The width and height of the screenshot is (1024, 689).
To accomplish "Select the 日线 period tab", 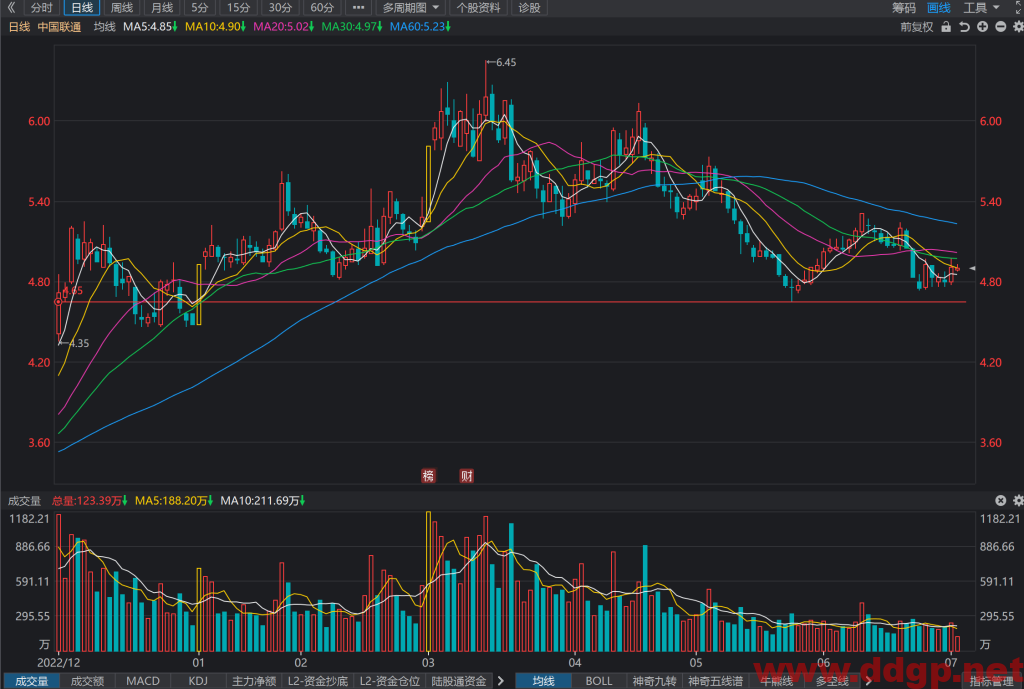I will [x=82, y=8].
